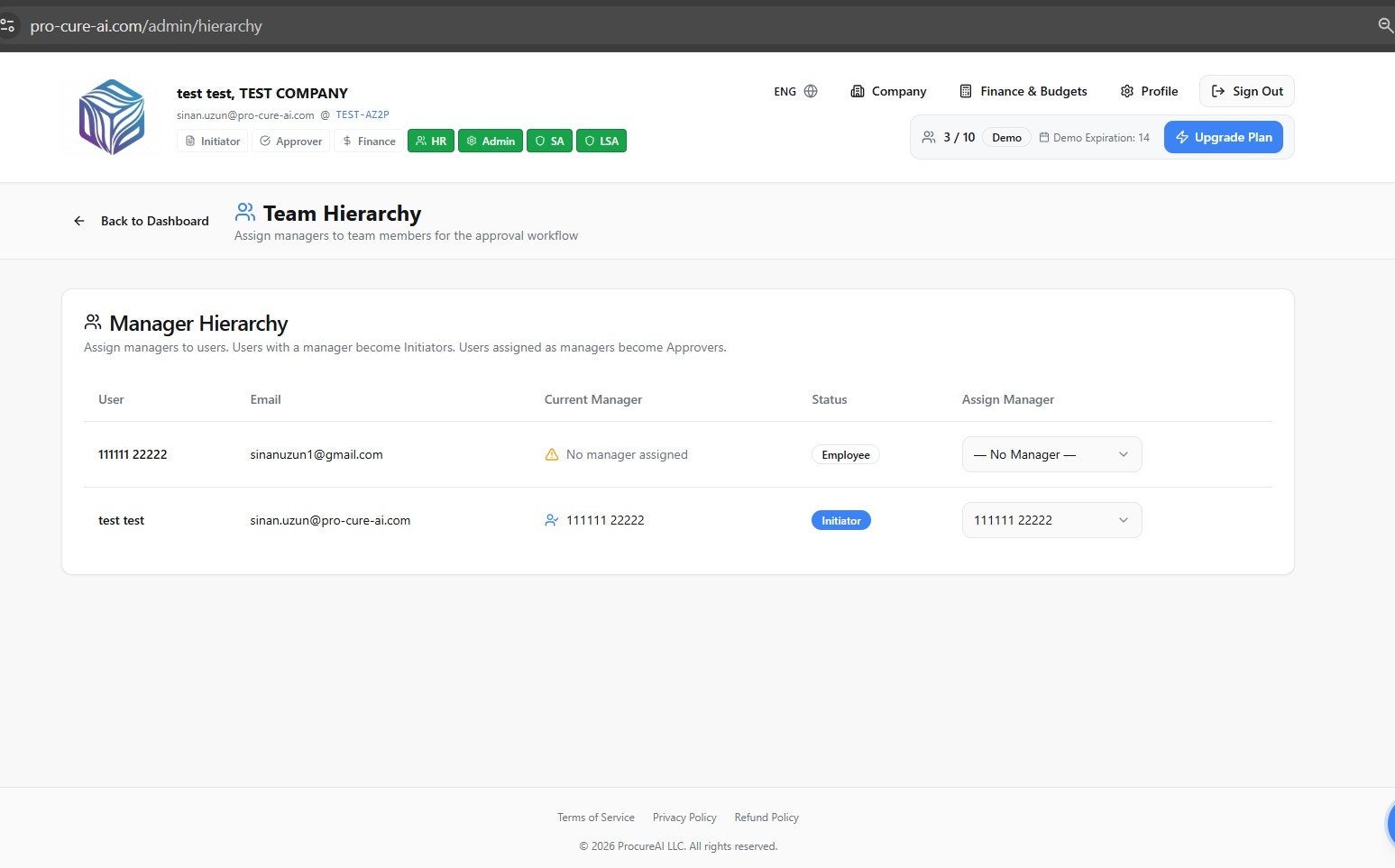
Task: Go Back to Dashboard
Action: coord(142,221)
